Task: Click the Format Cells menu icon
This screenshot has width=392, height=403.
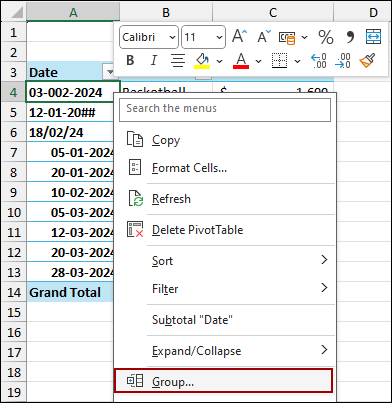Action: tap(135, 167)
